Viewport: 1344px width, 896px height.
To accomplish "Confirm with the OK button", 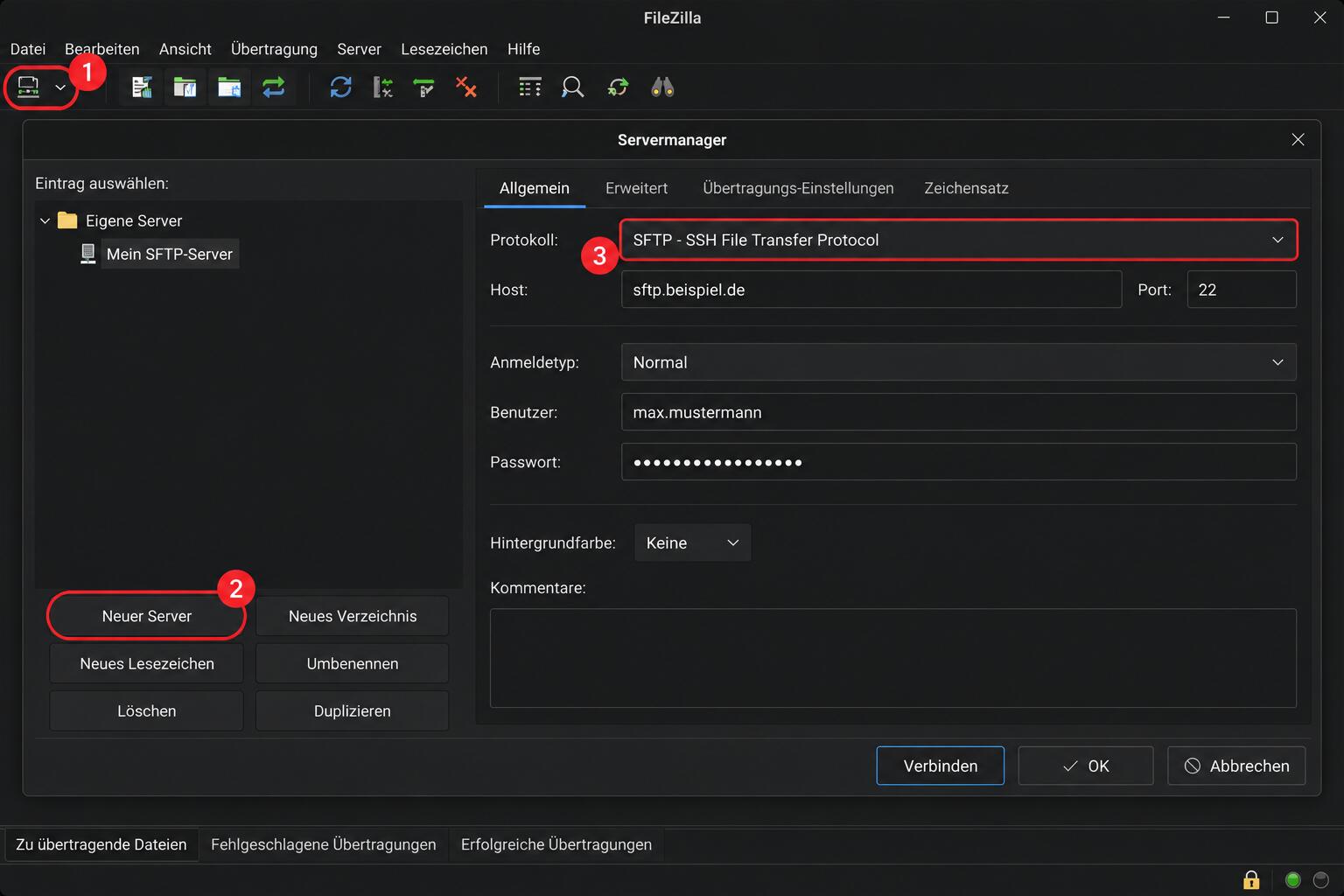I will click(1086, 766).
